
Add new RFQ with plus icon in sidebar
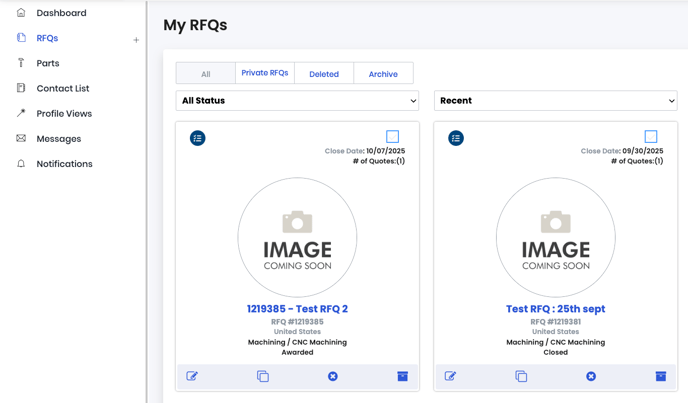point(136,40)
